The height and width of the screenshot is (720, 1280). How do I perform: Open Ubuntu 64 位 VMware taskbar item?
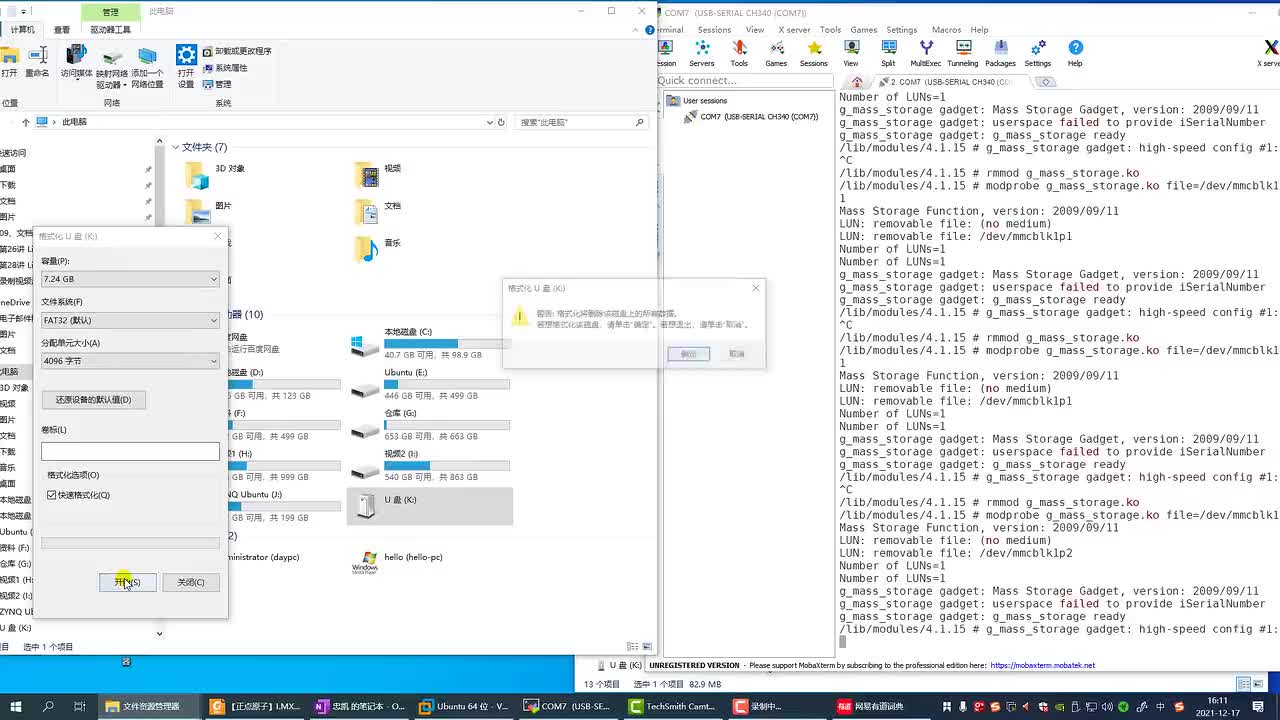(465, 706)
